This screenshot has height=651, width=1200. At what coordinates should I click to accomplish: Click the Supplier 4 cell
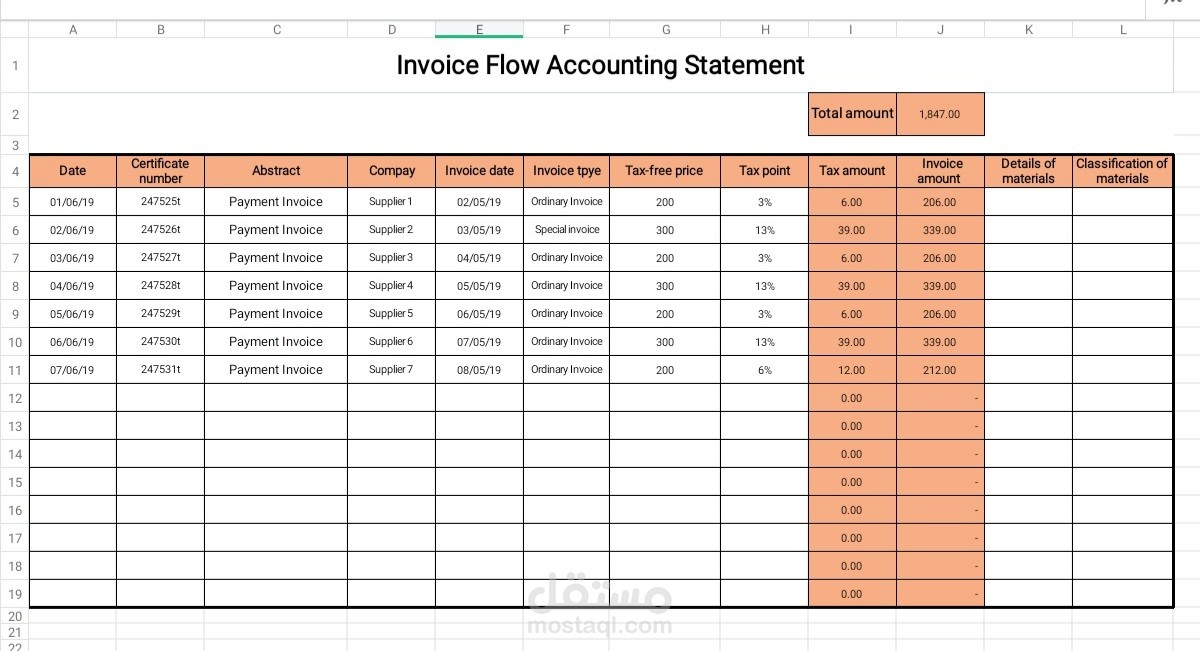391,286
